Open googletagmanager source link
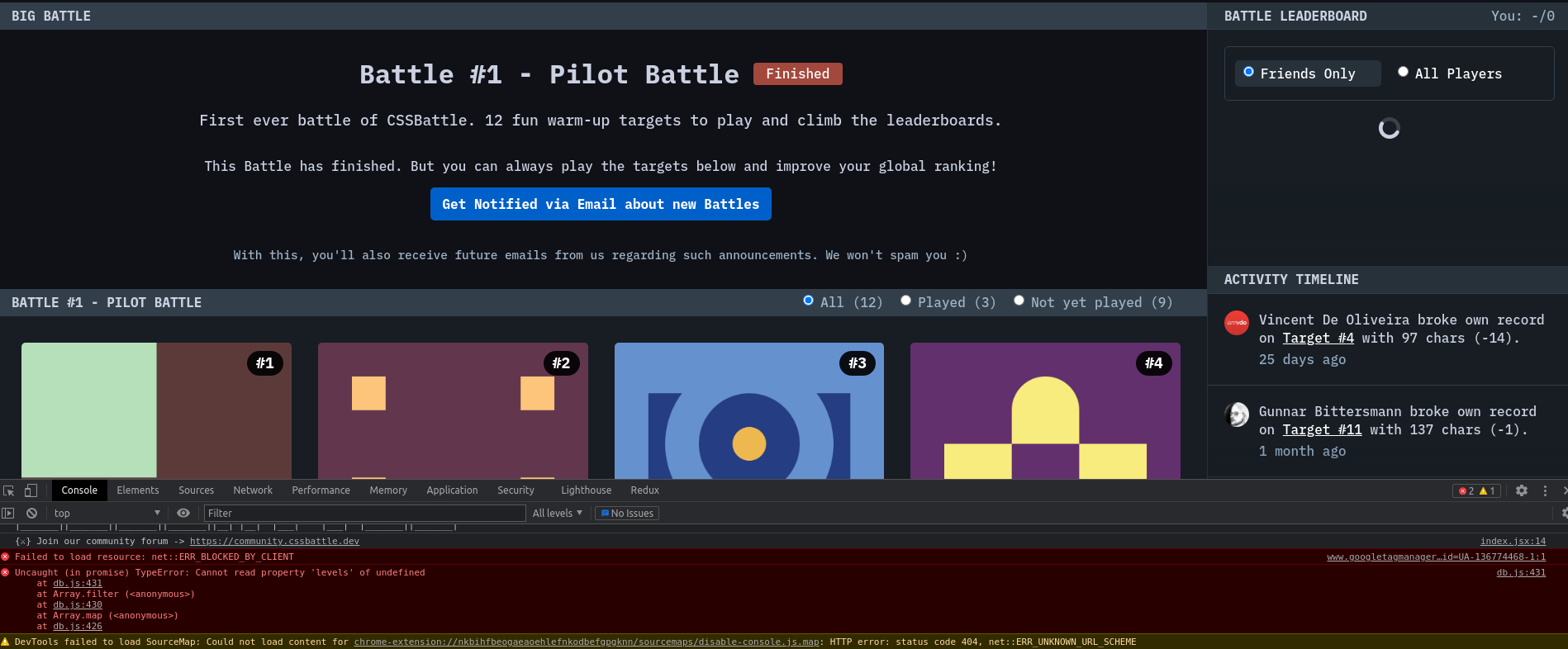 click(1436, 557)
